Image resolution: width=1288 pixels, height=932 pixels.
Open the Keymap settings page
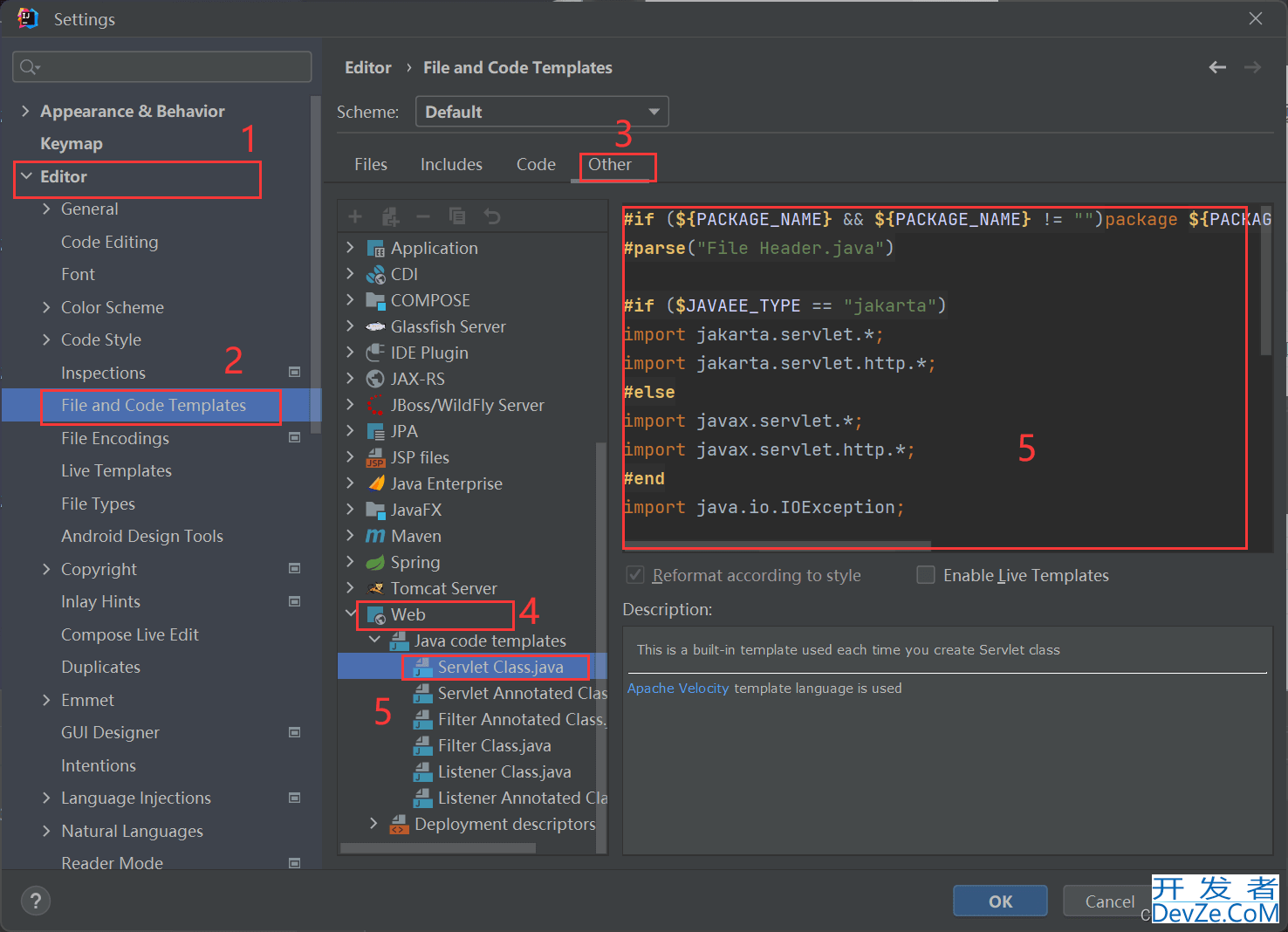point(72,144)
